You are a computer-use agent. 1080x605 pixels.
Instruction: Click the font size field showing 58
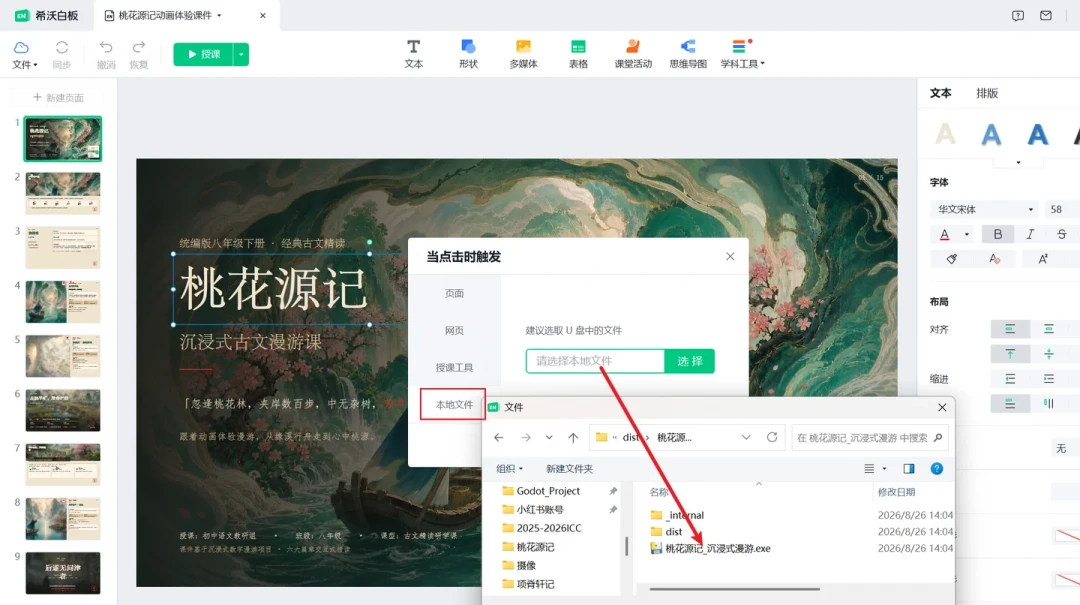coord(1062,209)
